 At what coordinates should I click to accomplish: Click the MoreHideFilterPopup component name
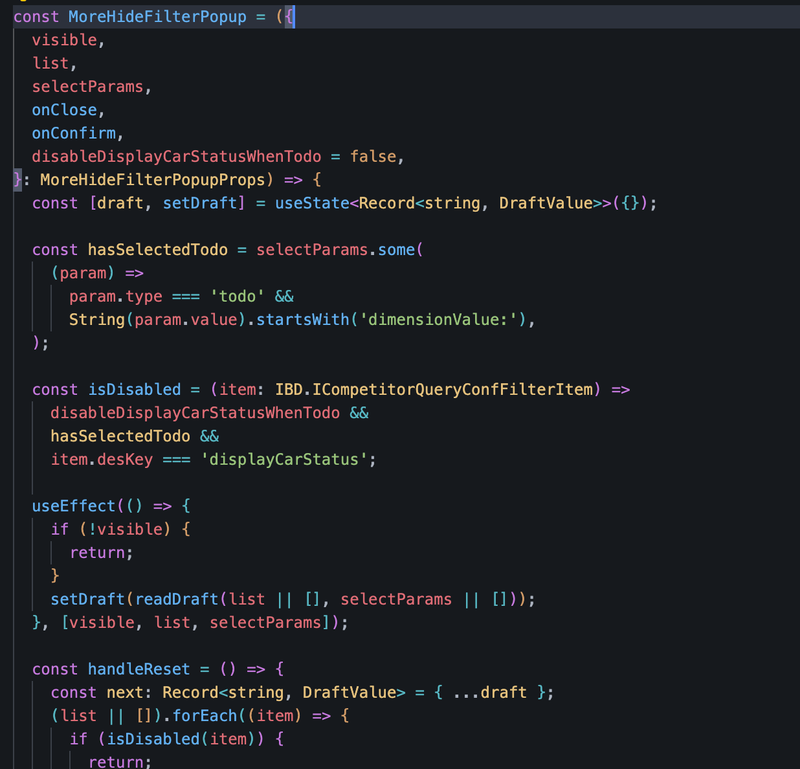pos(157,17)
